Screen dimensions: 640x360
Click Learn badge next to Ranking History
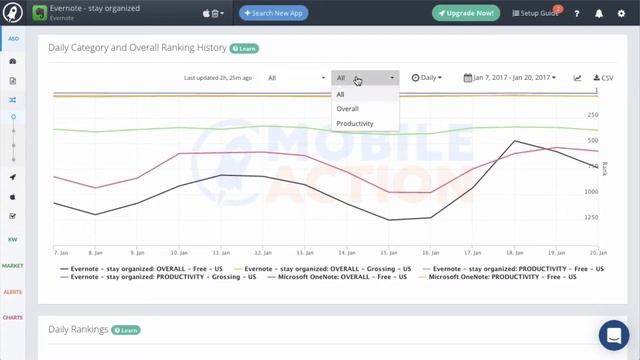[244, 49]
